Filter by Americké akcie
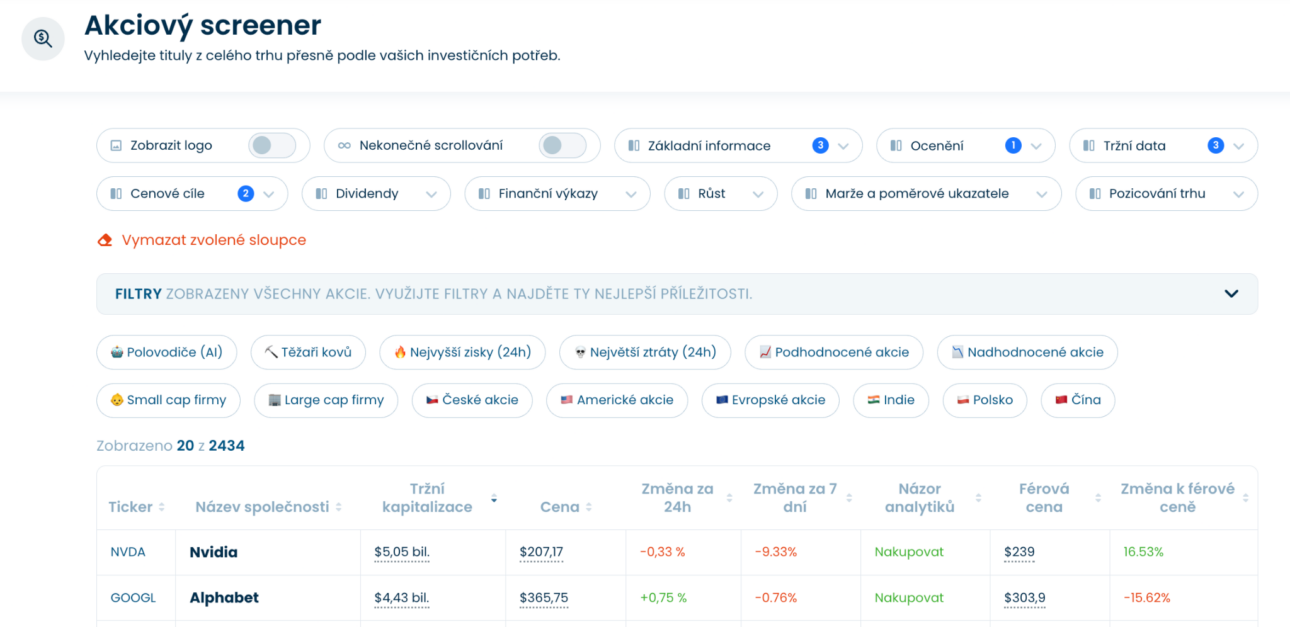 coord(617,400)
